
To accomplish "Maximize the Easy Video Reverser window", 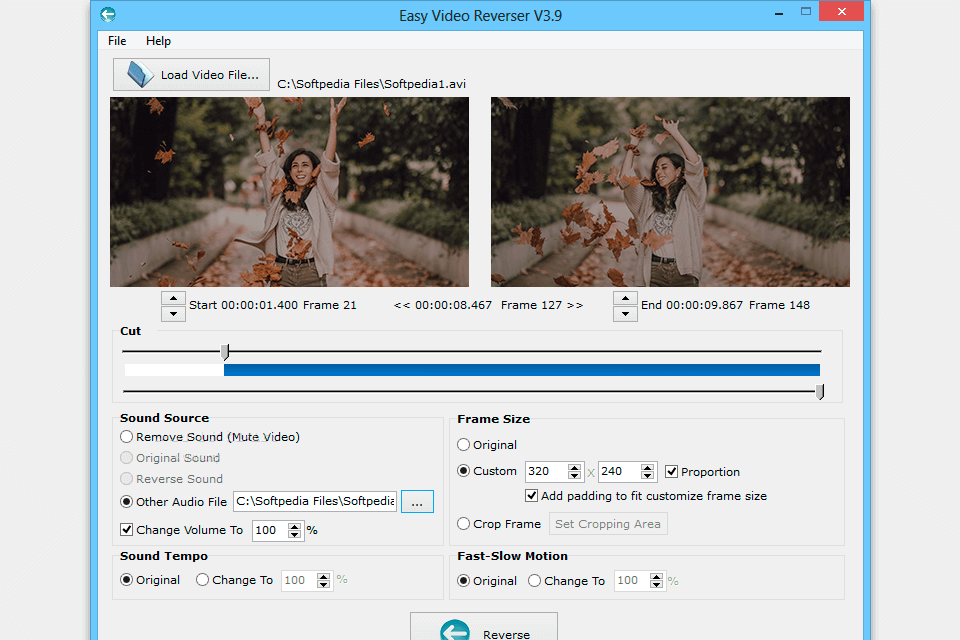I will pos(806,12).
